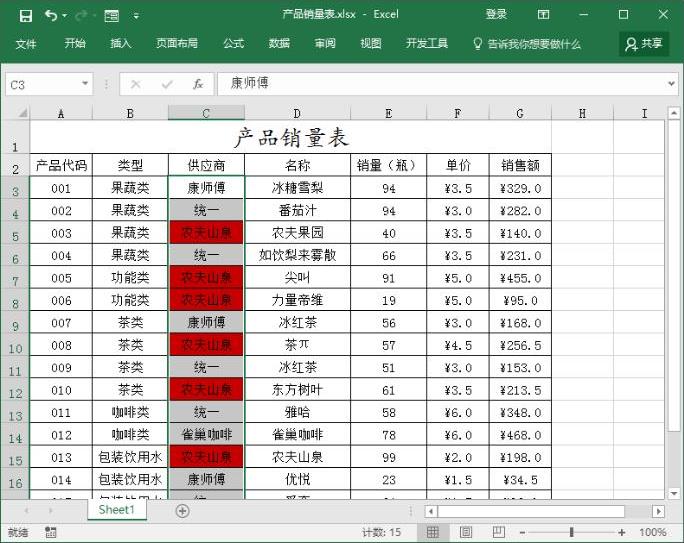The height and width of the screenshot is (543, 684).
Task: Open the ribbon display options icon
Action: (543, 15)
